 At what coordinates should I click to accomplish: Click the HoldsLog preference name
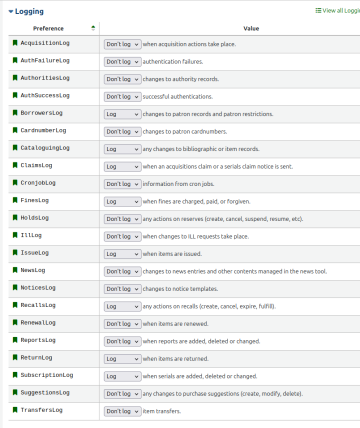coord(35,218)
